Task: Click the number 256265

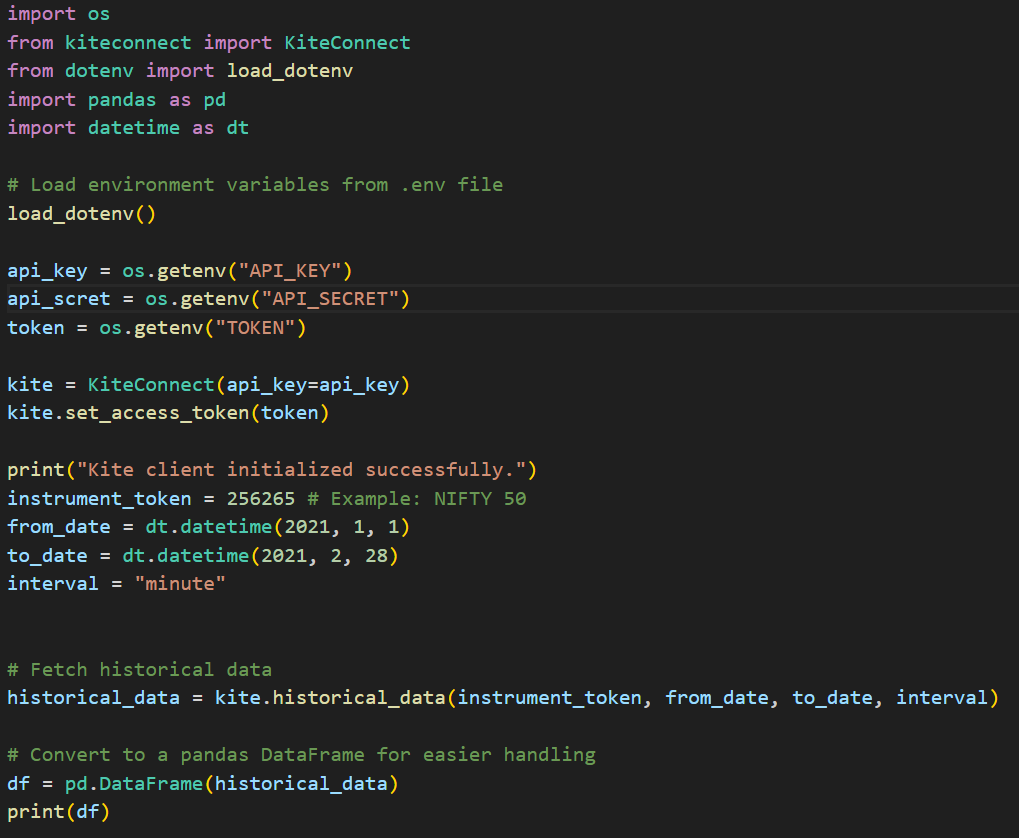Action: click(x=260, y=499)
